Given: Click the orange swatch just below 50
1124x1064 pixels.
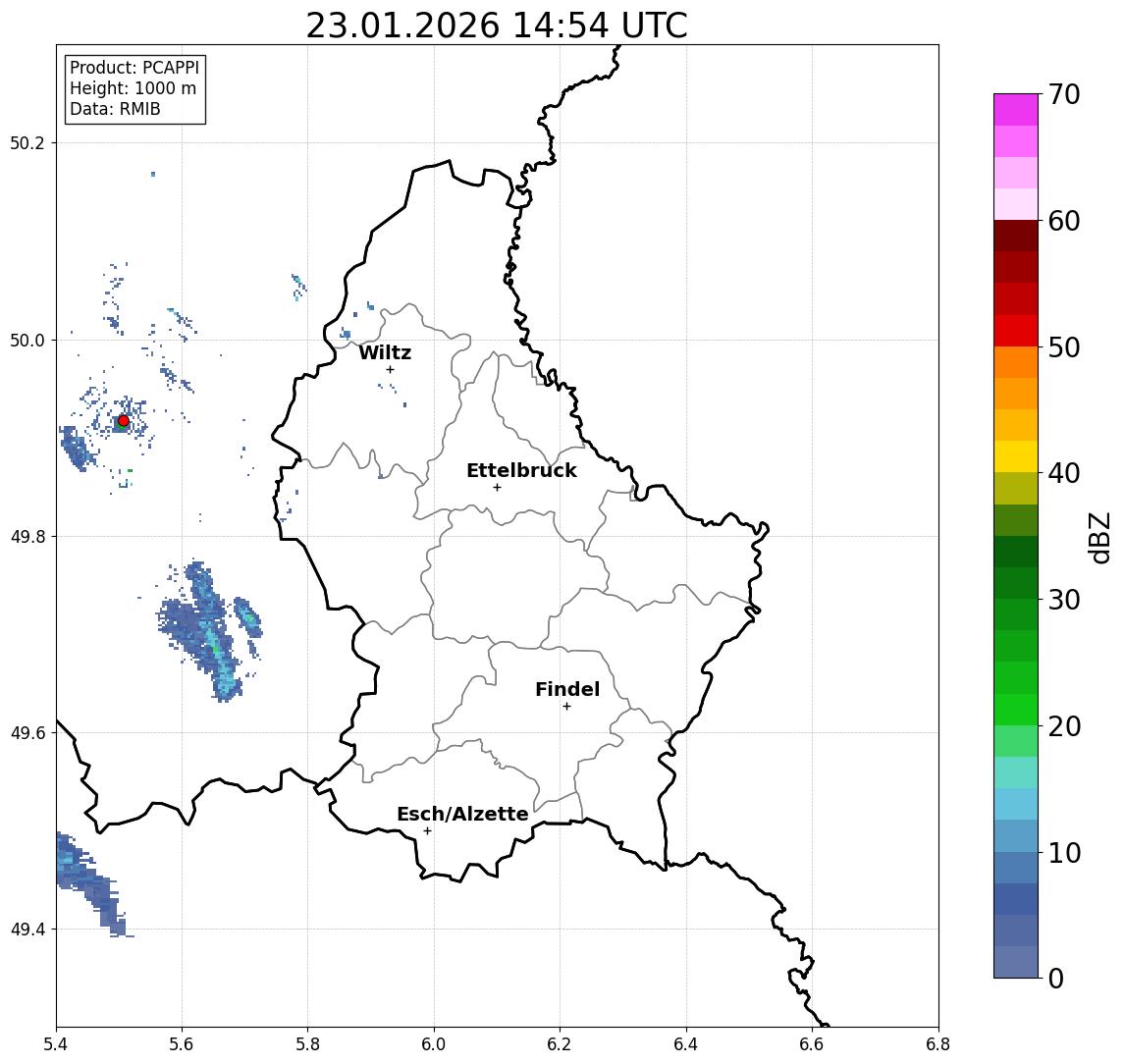Looking at the screenshot, I should click(1016, 362).
